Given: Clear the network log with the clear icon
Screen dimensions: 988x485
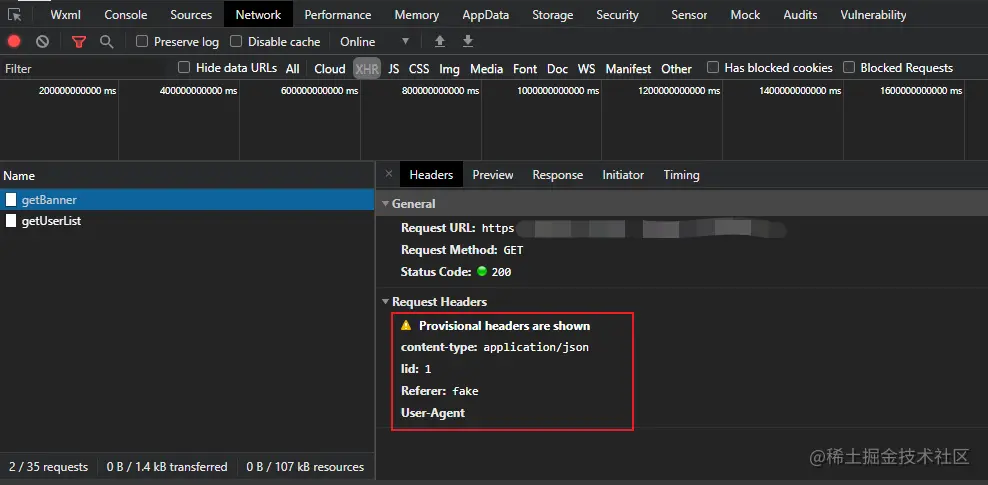Looking at the screenshot, I should (x=42, y=42).
